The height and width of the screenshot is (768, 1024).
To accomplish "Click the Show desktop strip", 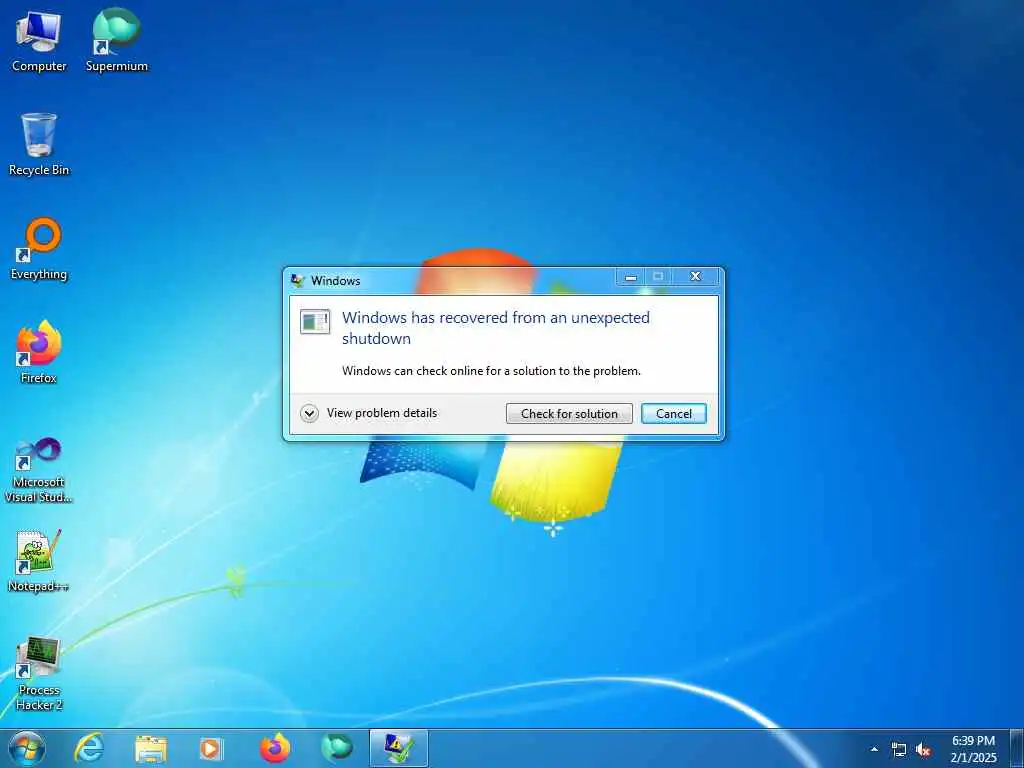I will [x=1016, y=749].
